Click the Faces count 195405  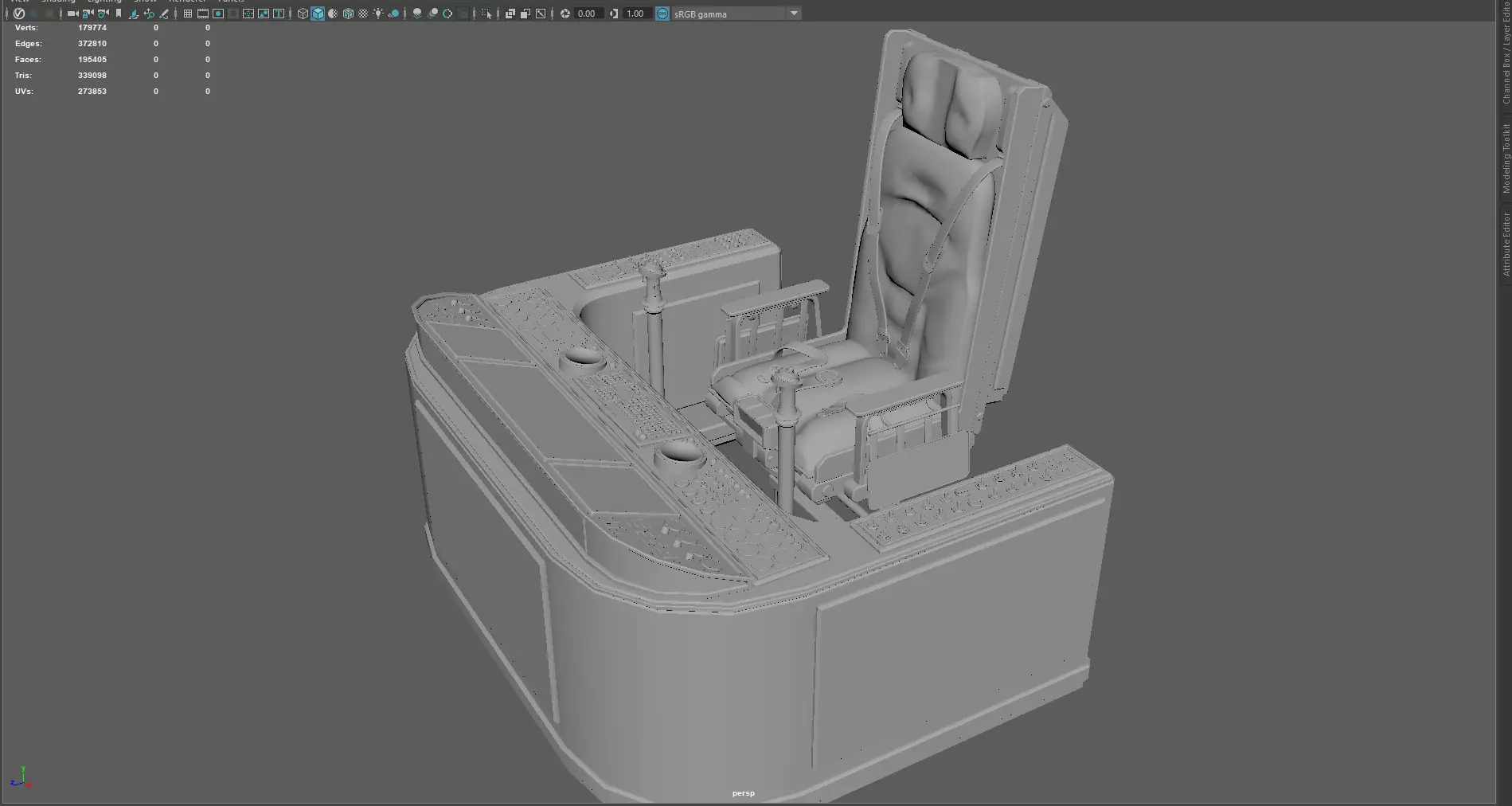[x=92, y=60]
